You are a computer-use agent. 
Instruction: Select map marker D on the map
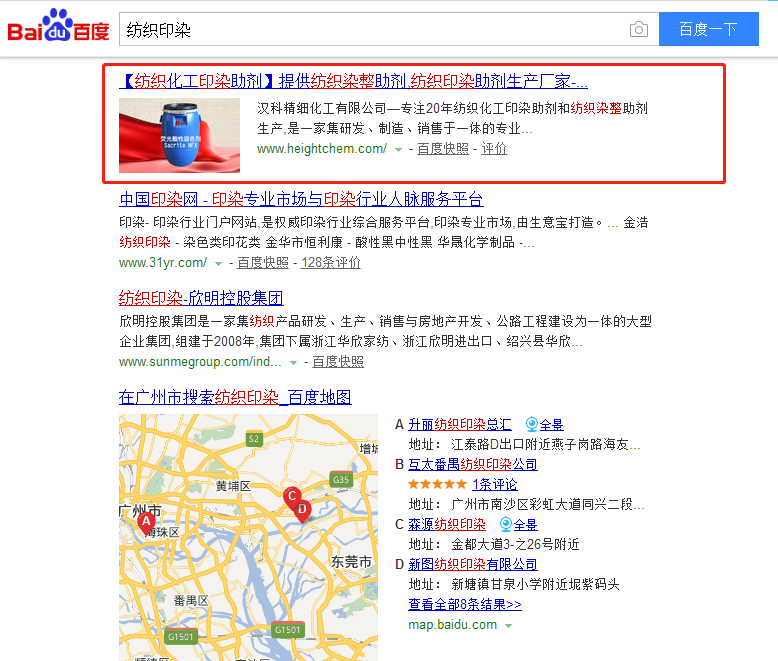[302, 510]
